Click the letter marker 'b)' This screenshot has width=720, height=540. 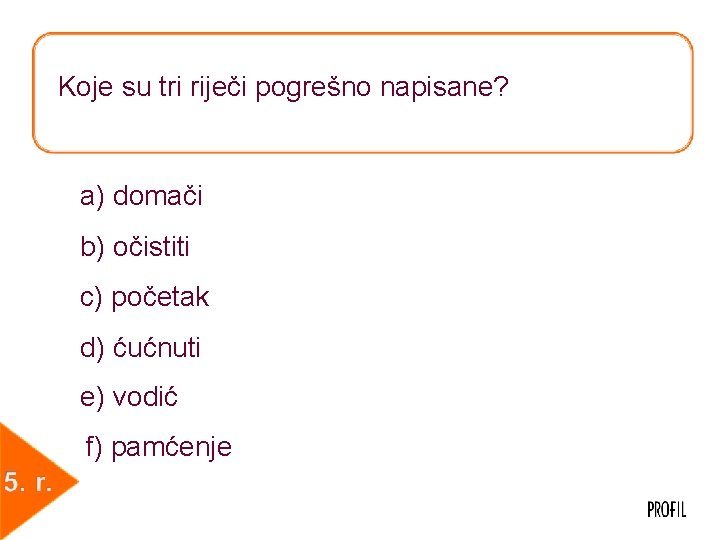pyautogui.click(x=92, y=246)
